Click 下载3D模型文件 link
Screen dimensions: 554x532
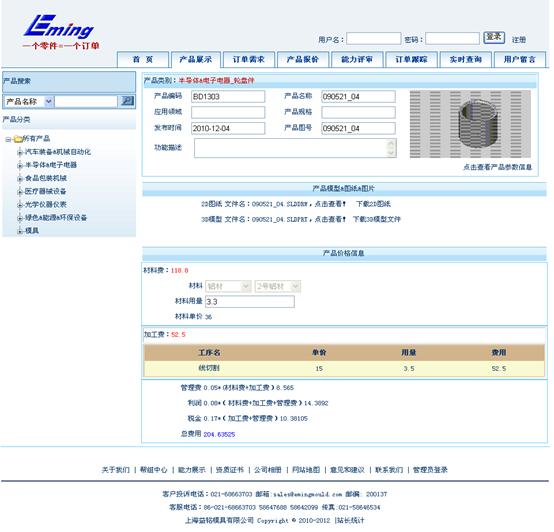[377, 219]
